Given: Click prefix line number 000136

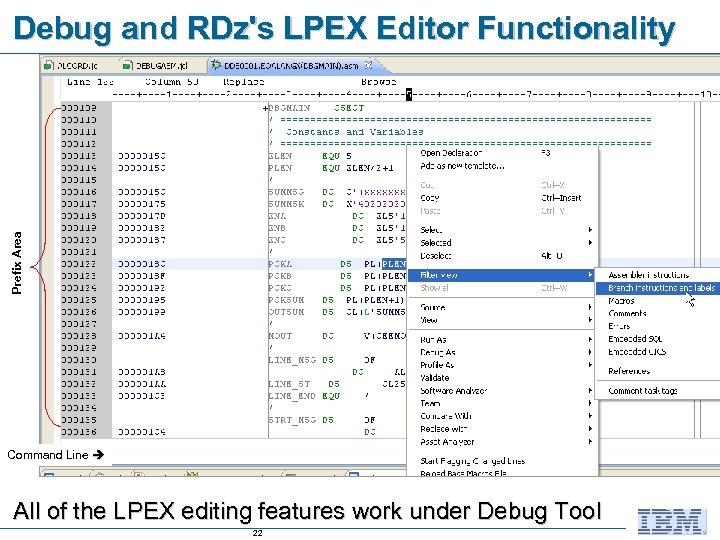Looking at the screenshot, I should pos(79,432).
